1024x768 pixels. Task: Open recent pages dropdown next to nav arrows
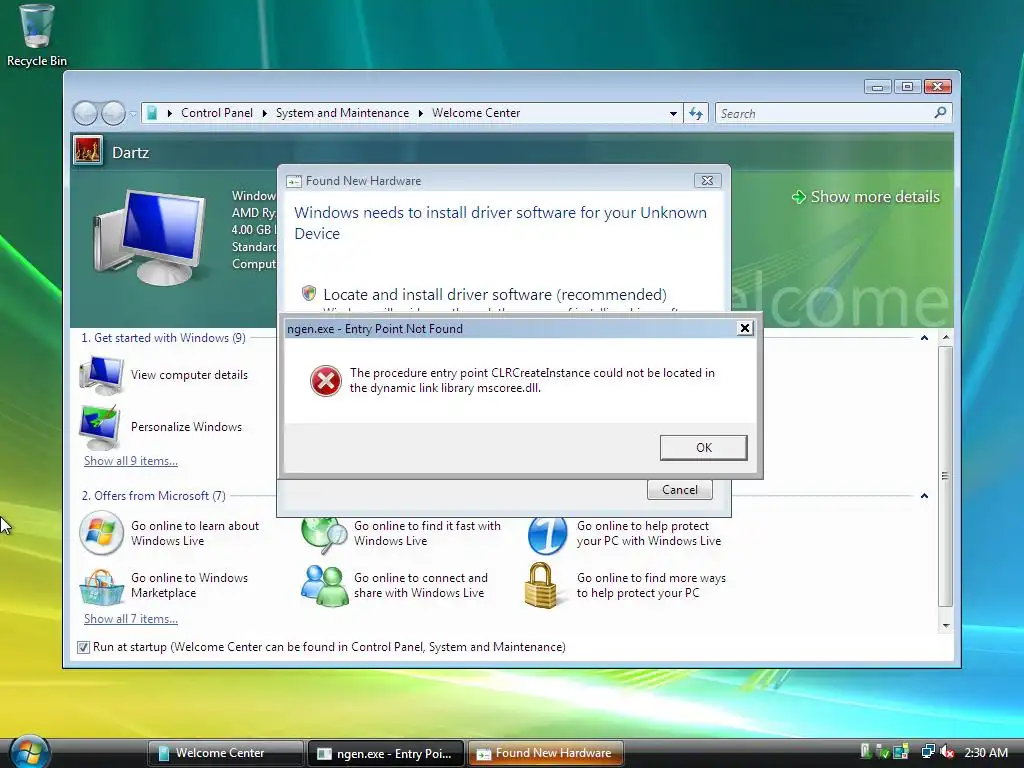pyautogui.click(x=133, y=114)
